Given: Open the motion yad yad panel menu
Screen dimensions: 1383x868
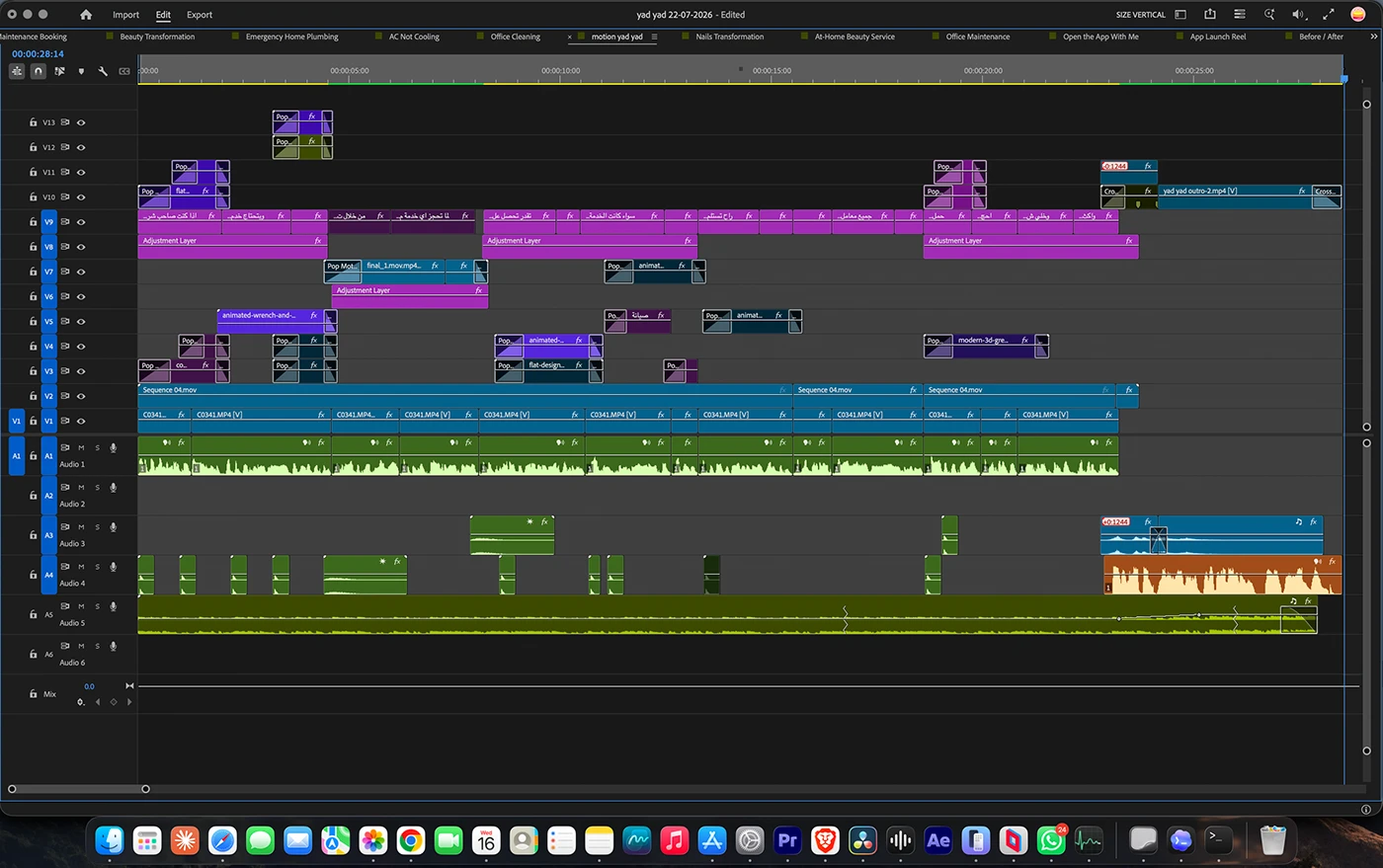Looking at the screenshot, I should (654, 37).
